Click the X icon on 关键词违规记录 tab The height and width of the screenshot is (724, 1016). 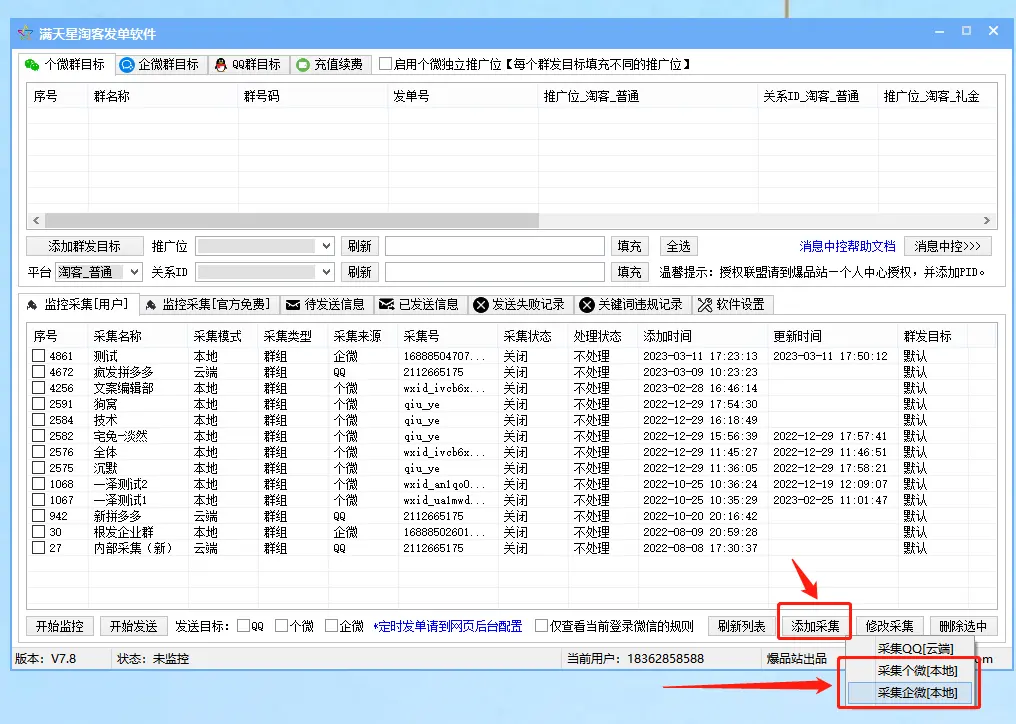586,305
